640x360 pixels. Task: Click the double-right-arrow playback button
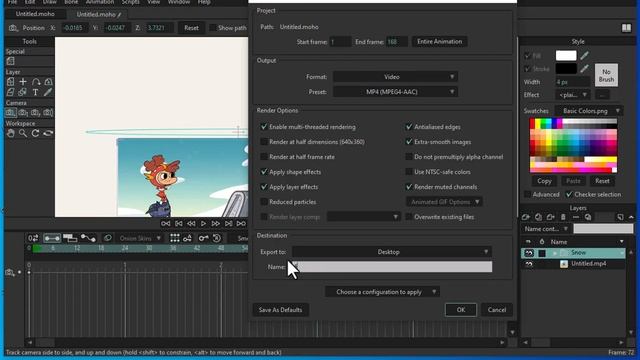coord(216,224)
